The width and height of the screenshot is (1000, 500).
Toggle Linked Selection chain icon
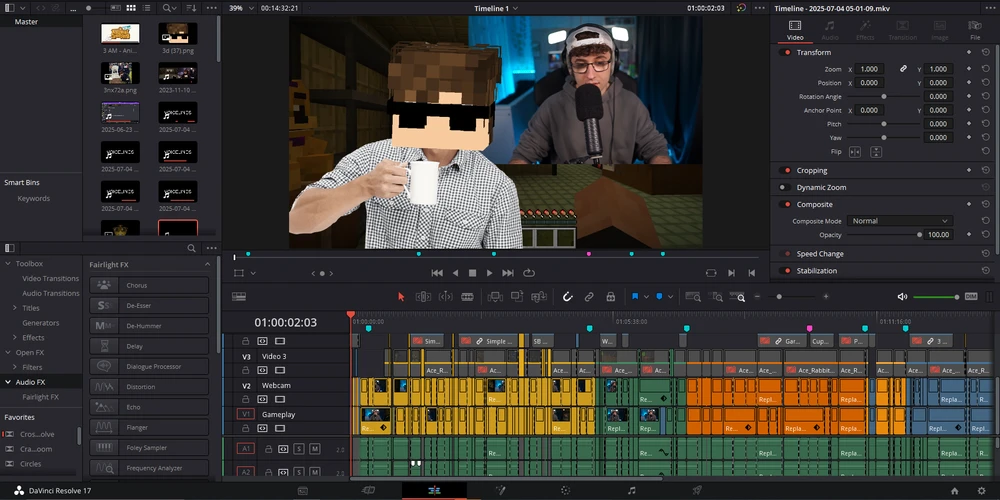coord(589,297)
